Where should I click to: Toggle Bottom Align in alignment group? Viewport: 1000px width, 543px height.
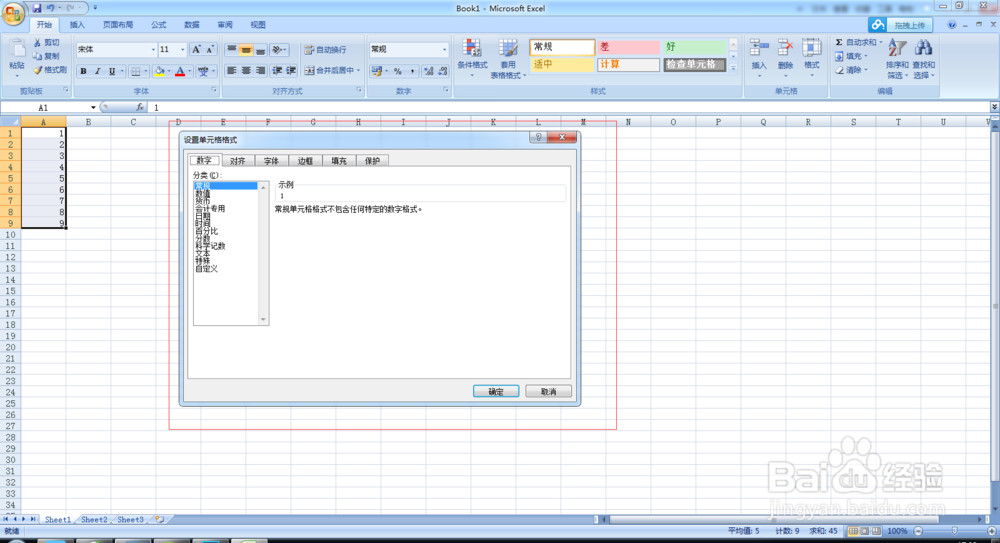point(260,50)
